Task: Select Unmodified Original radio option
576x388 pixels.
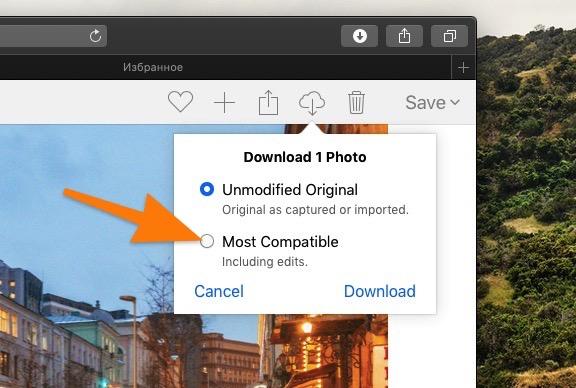Action: click(x=207, y=189)
